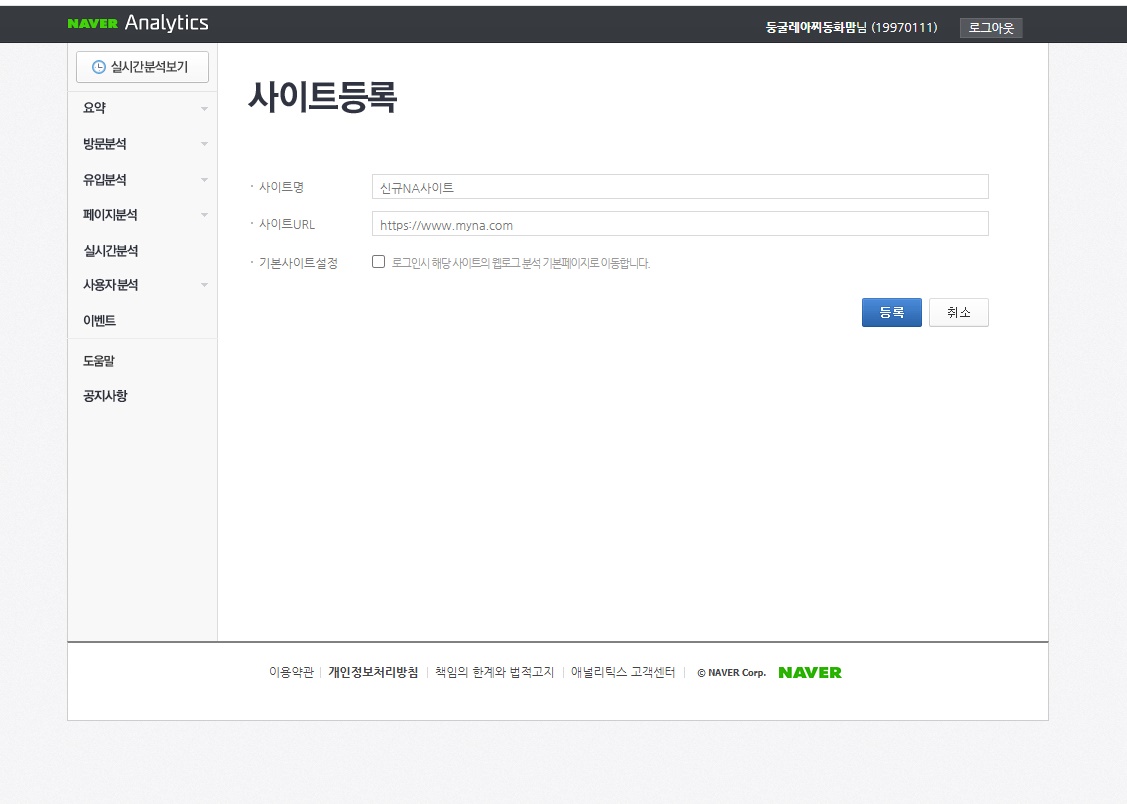Click the 사이트URL input field
Screen dimensions: 1127x804
coord(680,224)
